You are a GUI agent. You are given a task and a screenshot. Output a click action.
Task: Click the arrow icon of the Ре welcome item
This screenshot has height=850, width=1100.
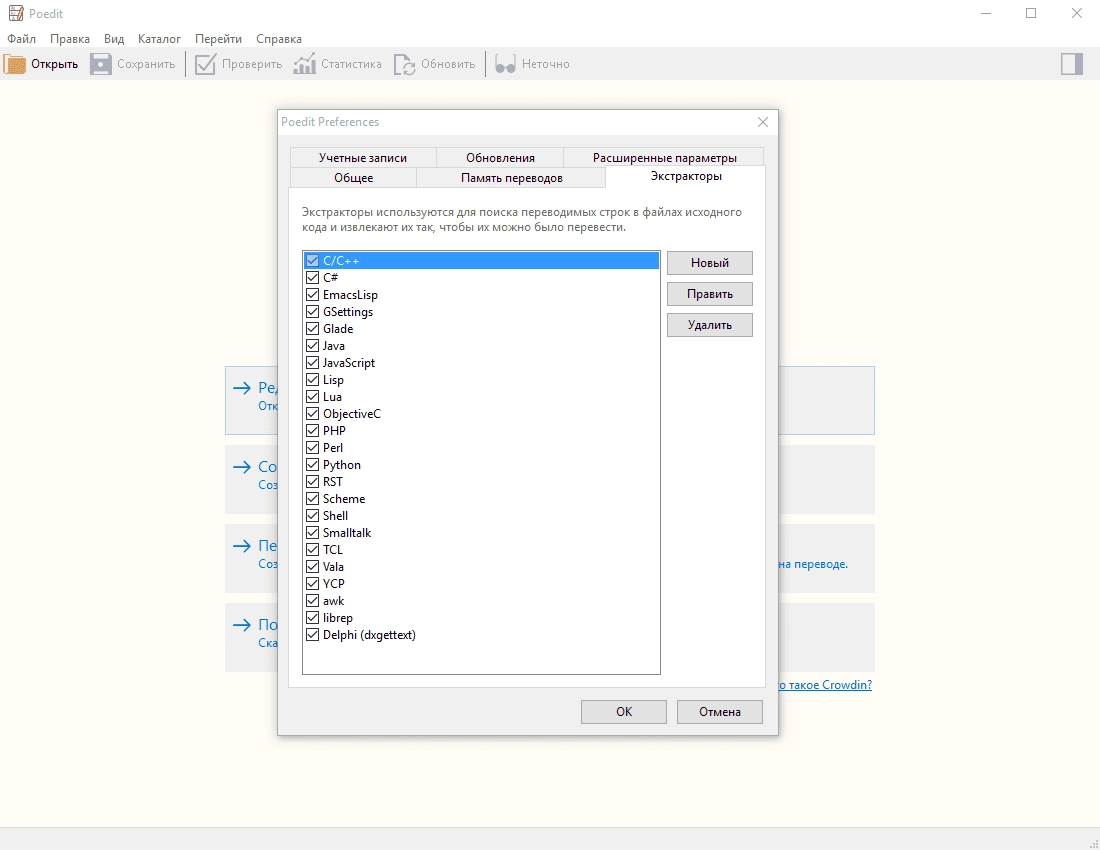tap(242, 388)
